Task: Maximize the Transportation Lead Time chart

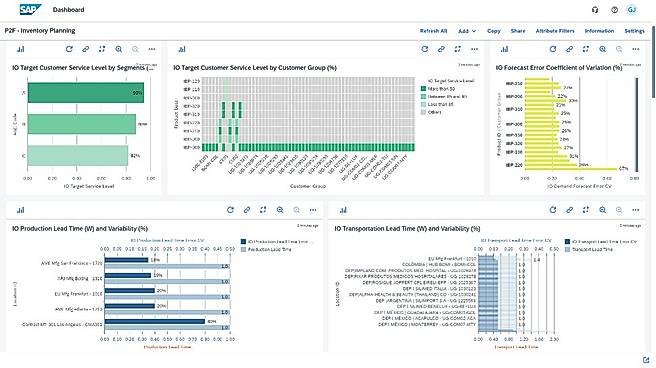Action: pos(586,210)
